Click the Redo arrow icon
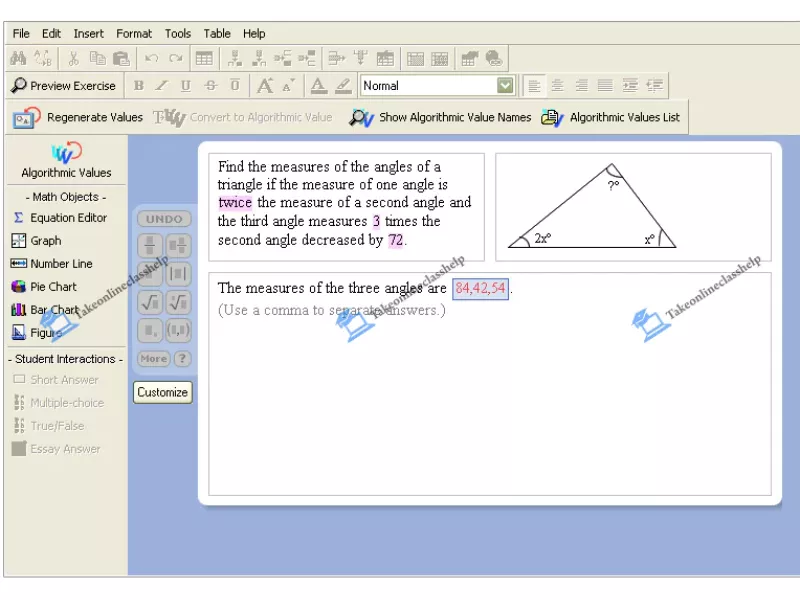The width and height of the screenshot is (800, 600). coord(176,59)
